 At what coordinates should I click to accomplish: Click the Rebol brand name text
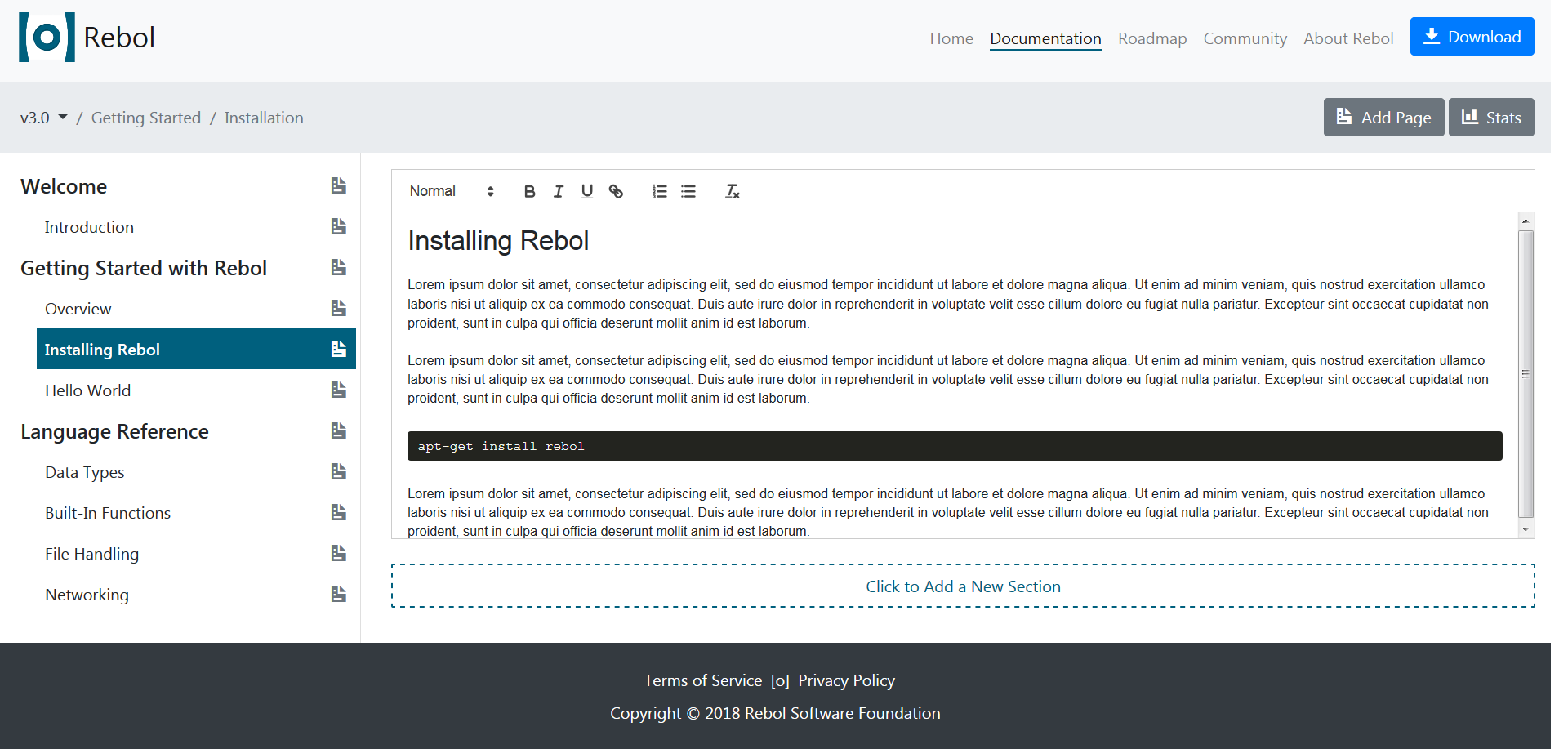(119, 38)
